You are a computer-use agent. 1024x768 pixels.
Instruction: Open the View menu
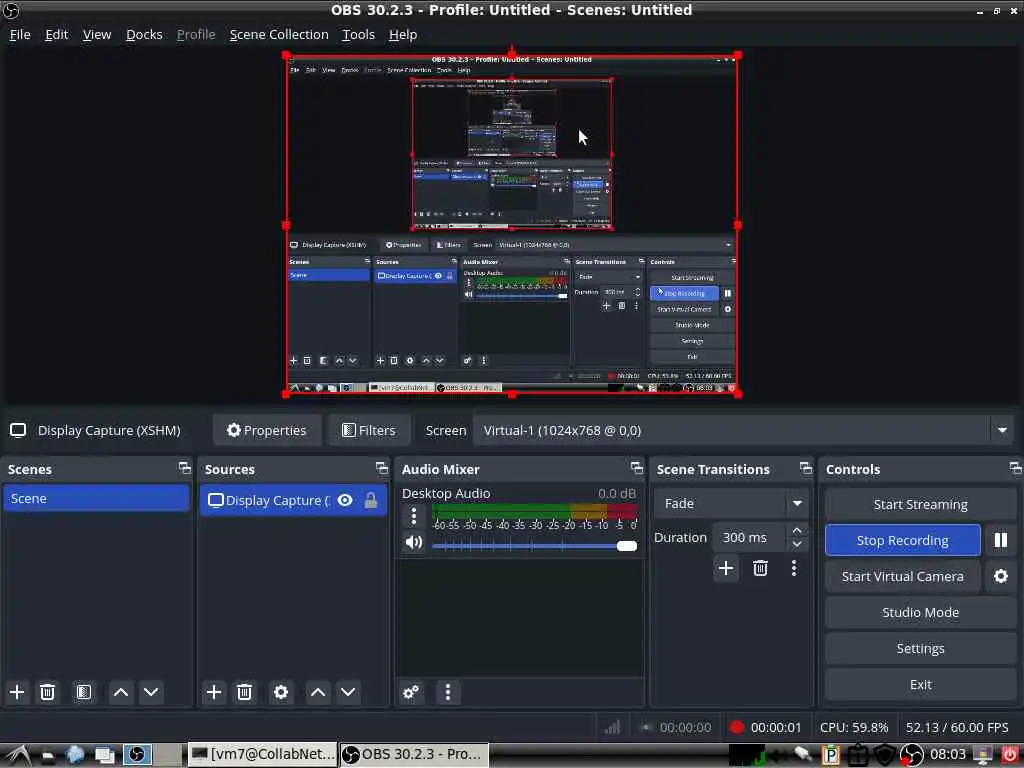[x=97, y=35]
